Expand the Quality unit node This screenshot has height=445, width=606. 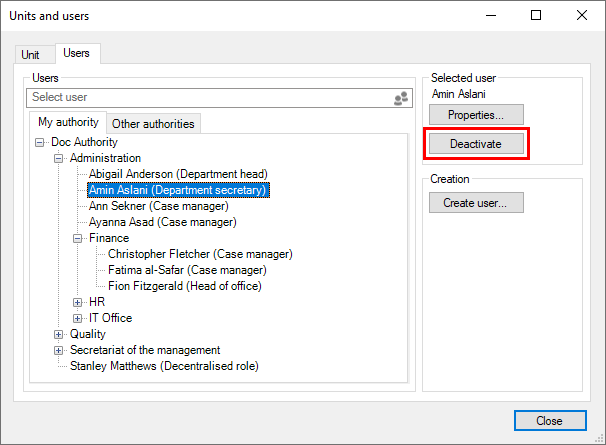[59, 334]
